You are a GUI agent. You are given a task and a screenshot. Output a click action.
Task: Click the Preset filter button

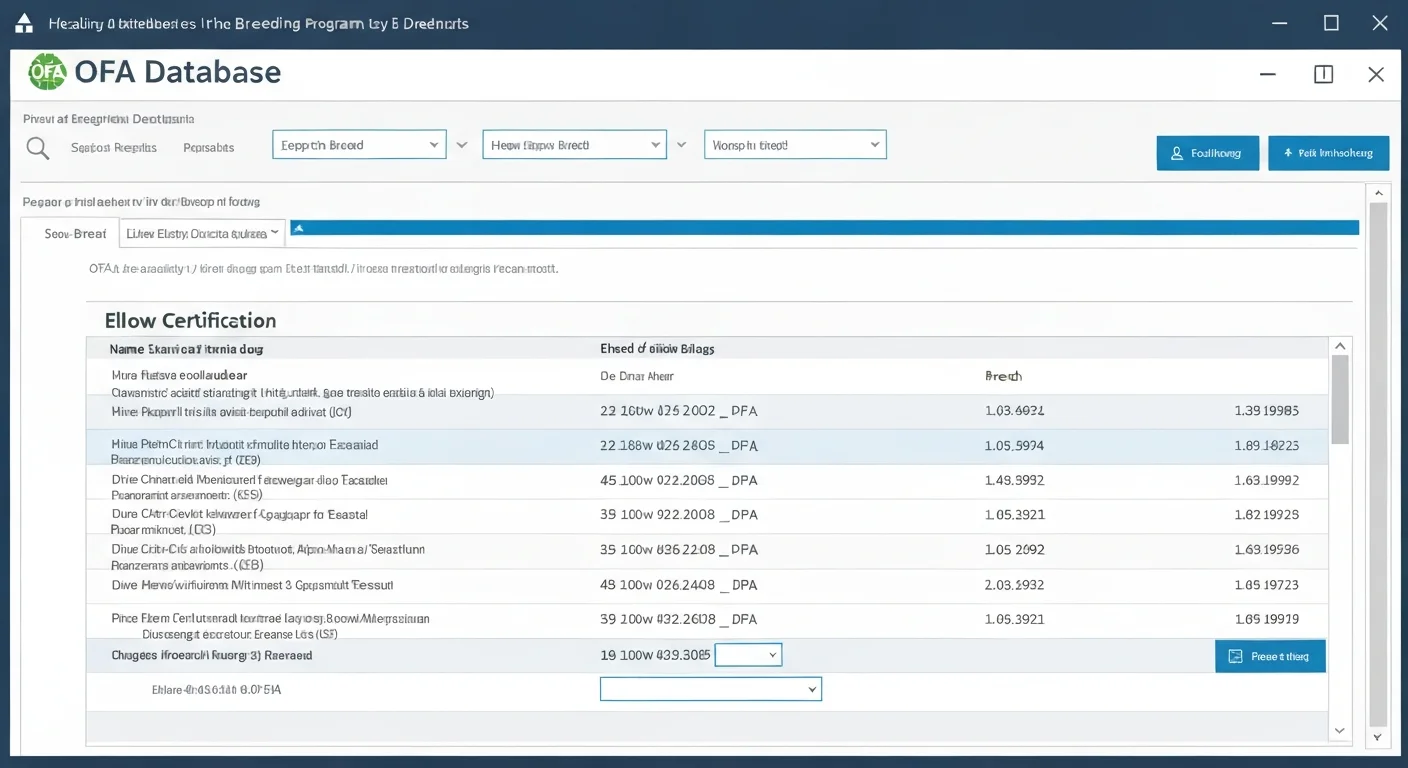[x=1270, y=655]
